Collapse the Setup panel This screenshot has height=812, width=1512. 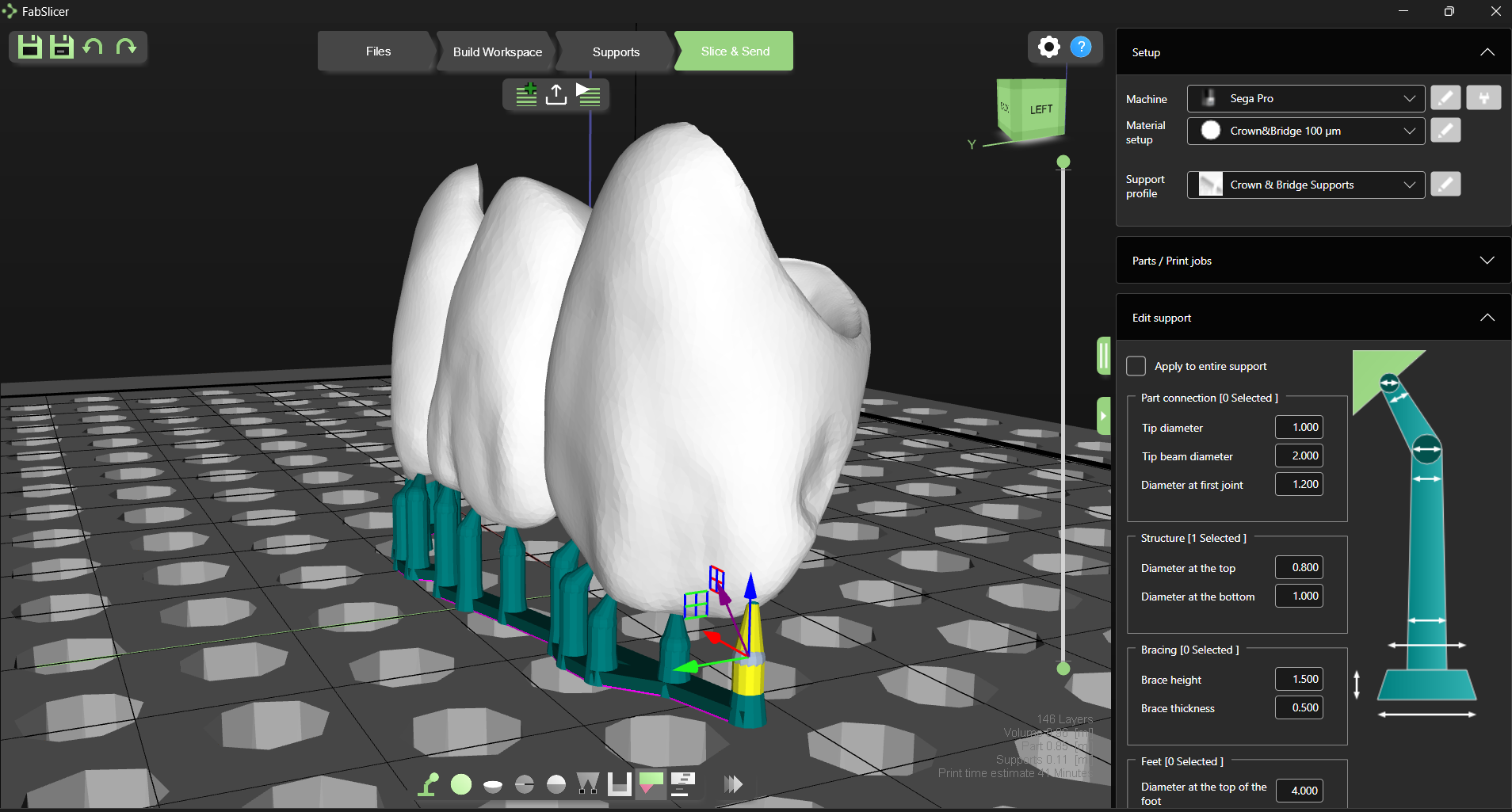[x=1487, y=52]
